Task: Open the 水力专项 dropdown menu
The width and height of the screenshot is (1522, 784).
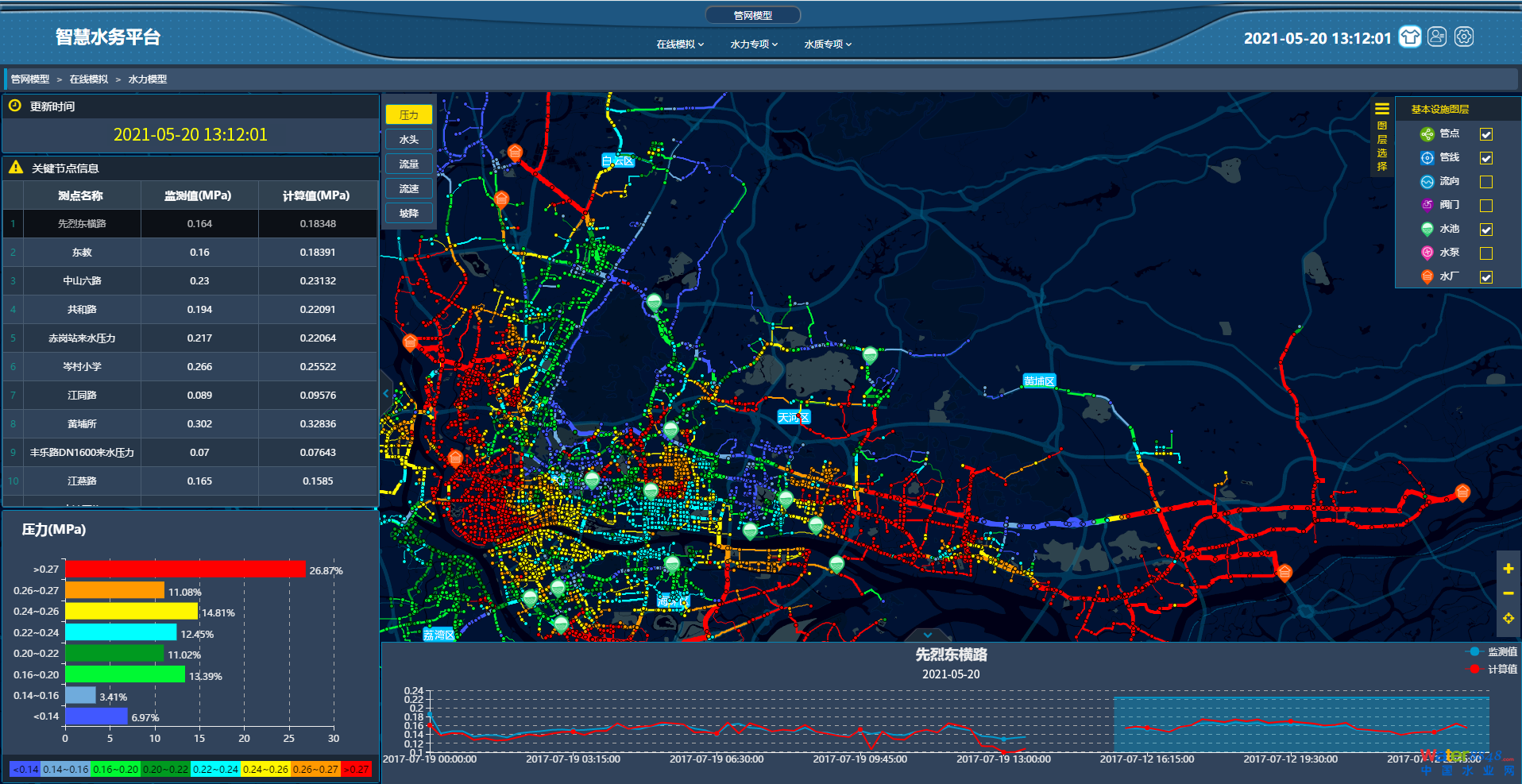Action: point(754,44)
